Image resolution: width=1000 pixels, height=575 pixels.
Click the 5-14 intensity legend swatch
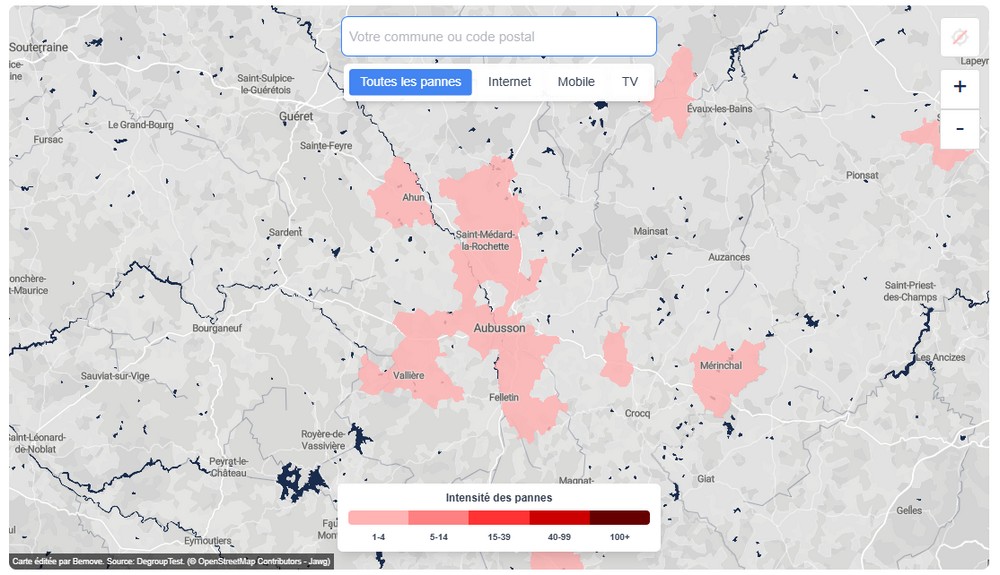point(439,517)
